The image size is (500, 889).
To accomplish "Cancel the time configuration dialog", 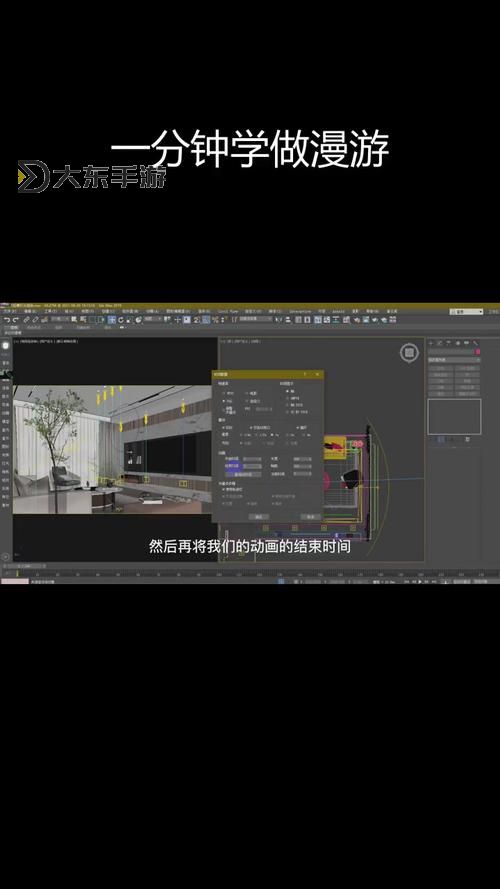I will pyautogui.click(x=311, y=517).
